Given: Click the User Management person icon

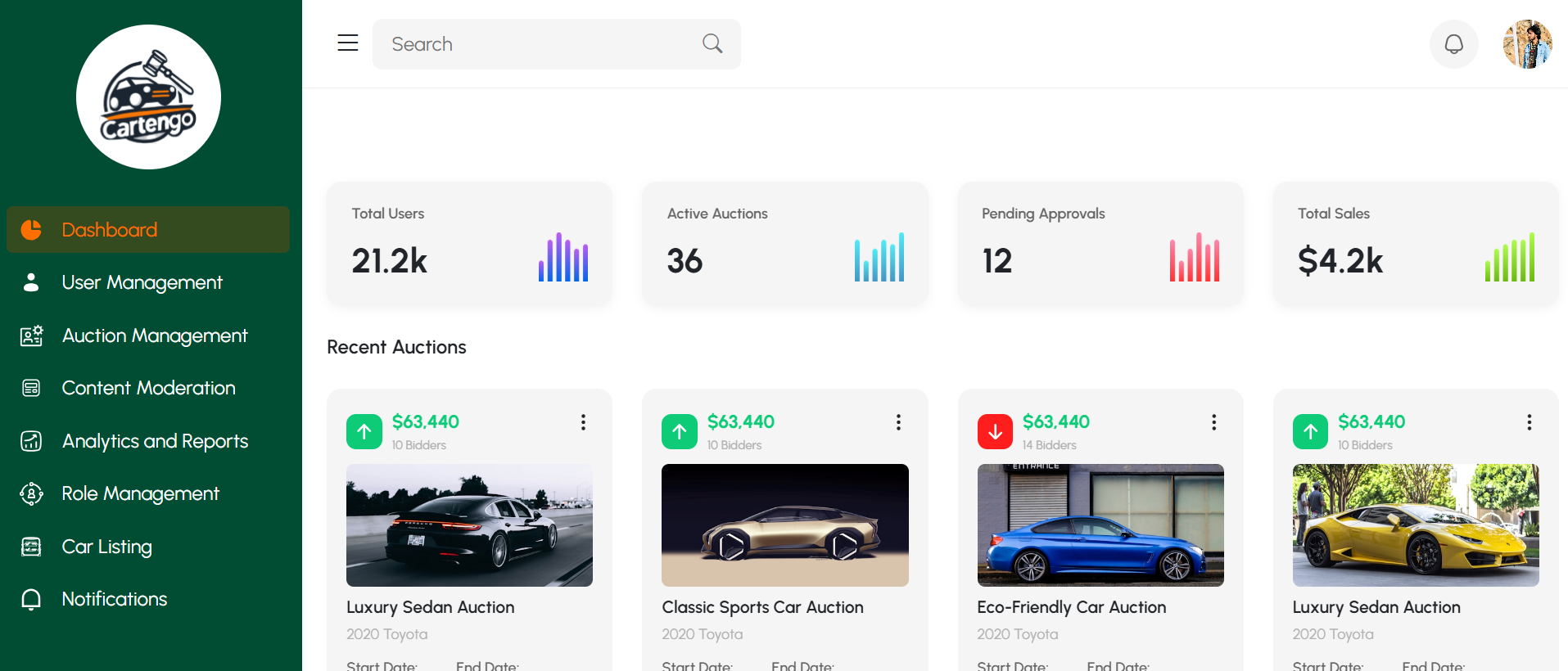Looking at the screenshot, I should tap(31, 282).
